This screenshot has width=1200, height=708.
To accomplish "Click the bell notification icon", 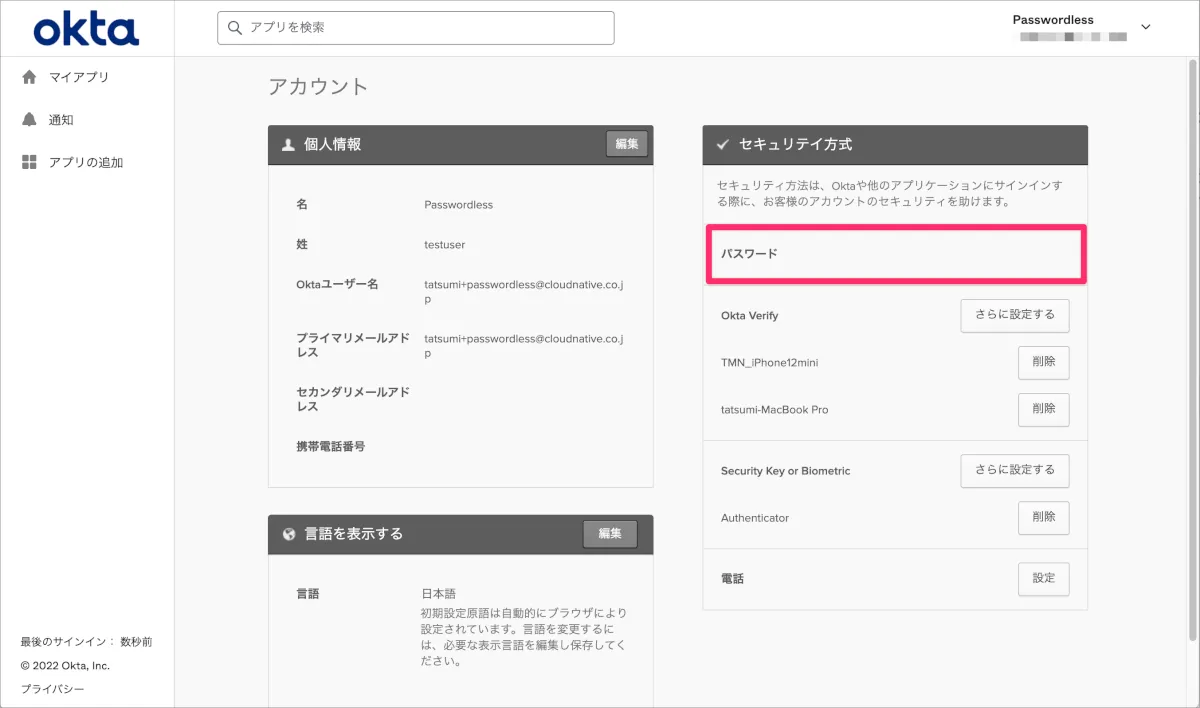I will (29, 120).
